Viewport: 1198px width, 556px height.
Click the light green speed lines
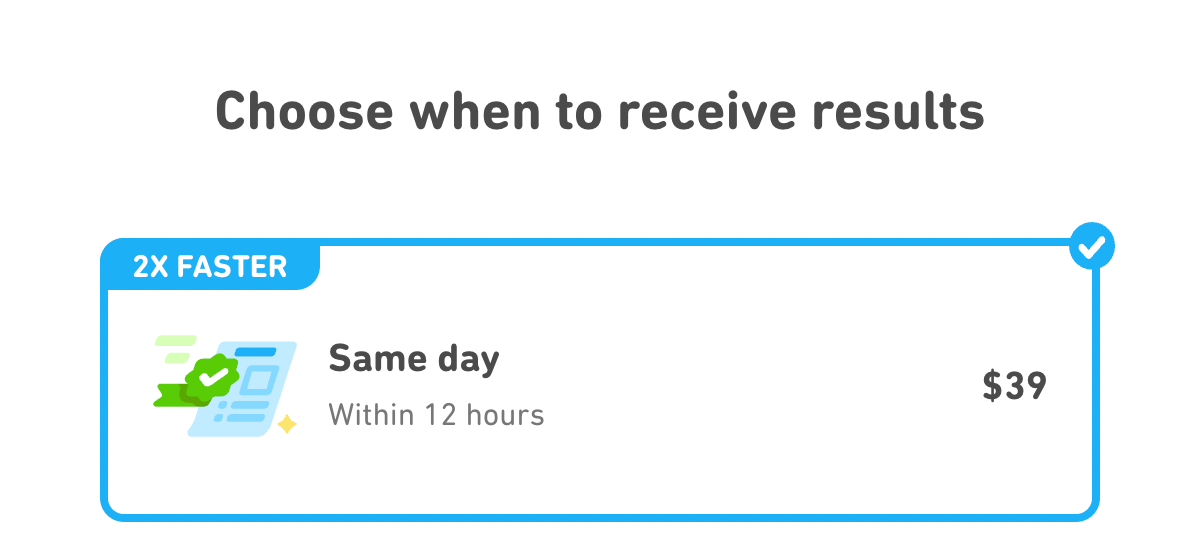click(176, 348)
